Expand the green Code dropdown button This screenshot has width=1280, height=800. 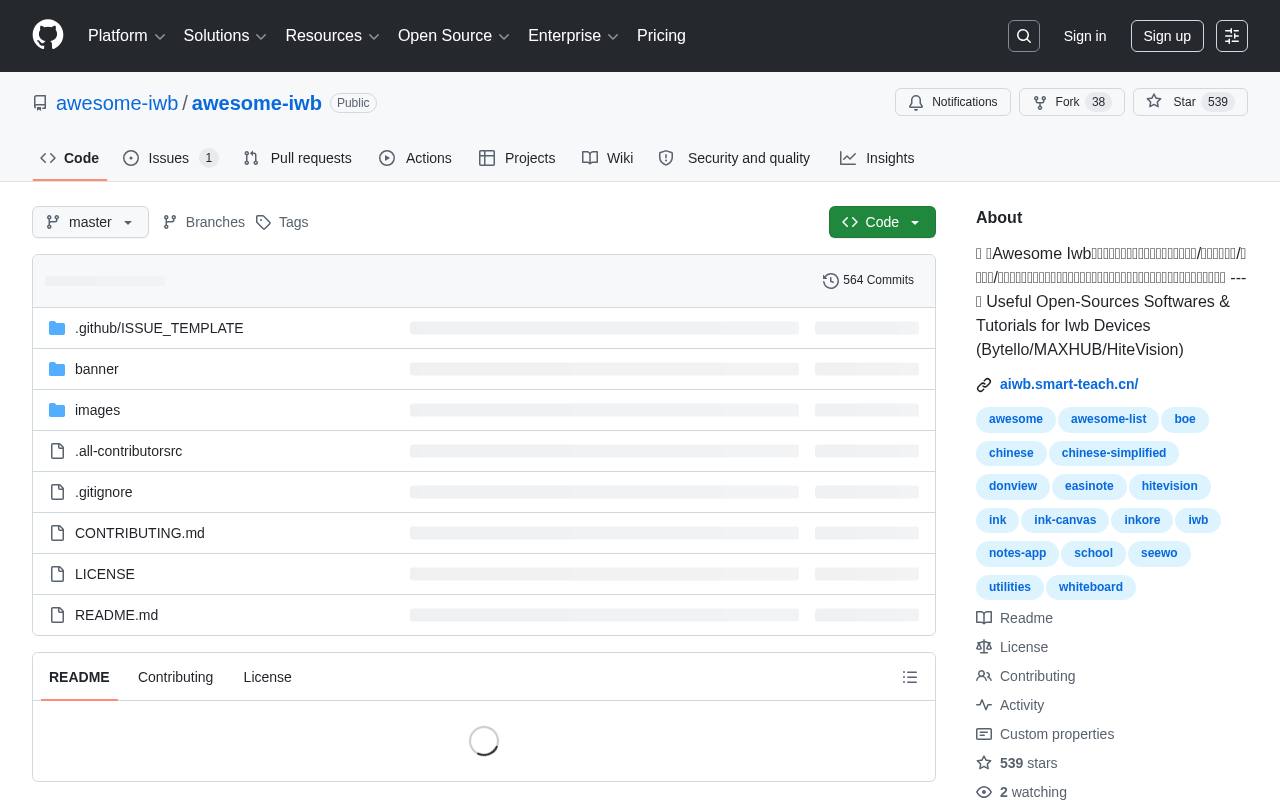pos(882,222)
